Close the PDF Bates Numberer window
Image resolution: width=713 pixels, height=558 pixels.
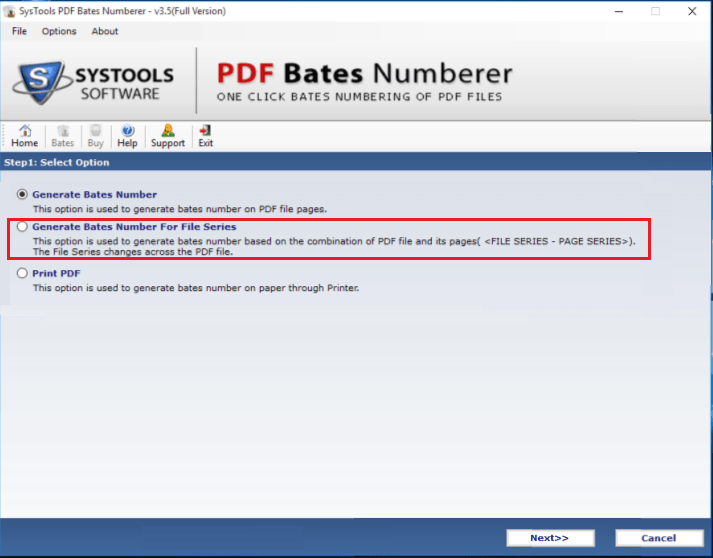pyautogui.click(x=692, y=11)
